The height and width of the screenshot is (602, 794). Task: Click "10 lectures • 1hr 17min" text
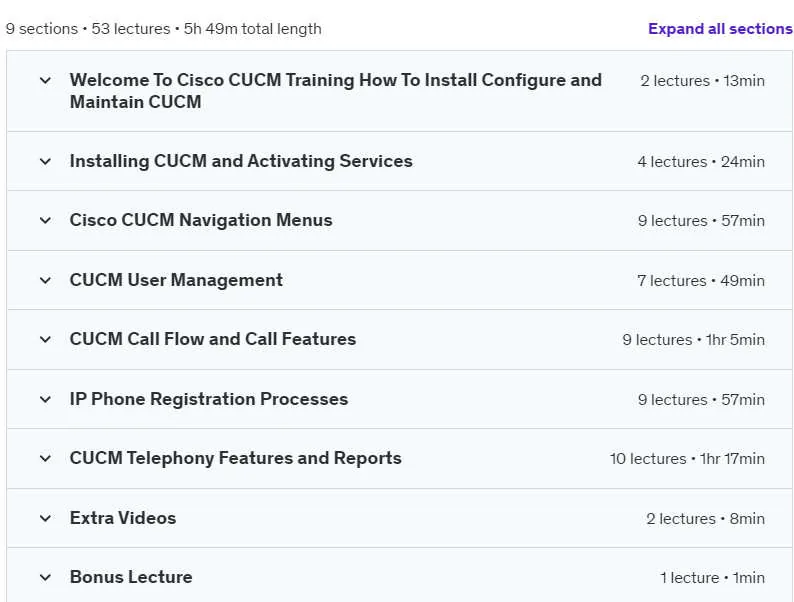687,459
